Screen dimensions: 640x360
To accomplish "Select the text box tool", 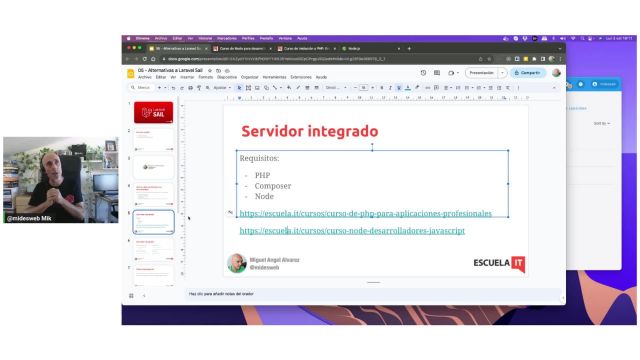I will [x=248, y=88].
